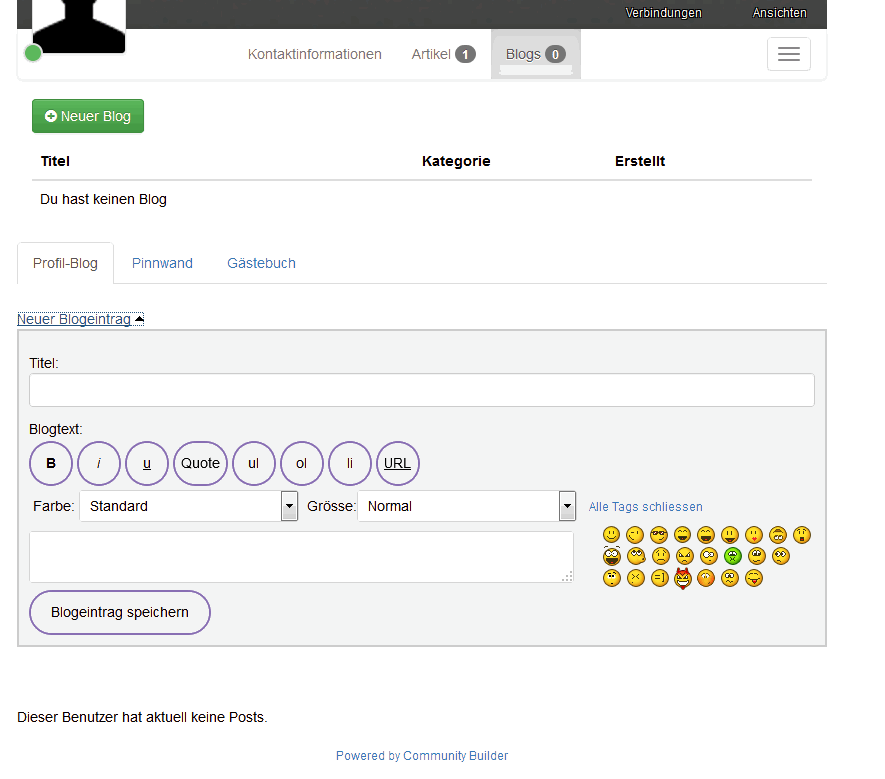Viewport: 885px width, 779px height.
Task: Switch to the Pinnwand tab
Action: click(162, 263)
